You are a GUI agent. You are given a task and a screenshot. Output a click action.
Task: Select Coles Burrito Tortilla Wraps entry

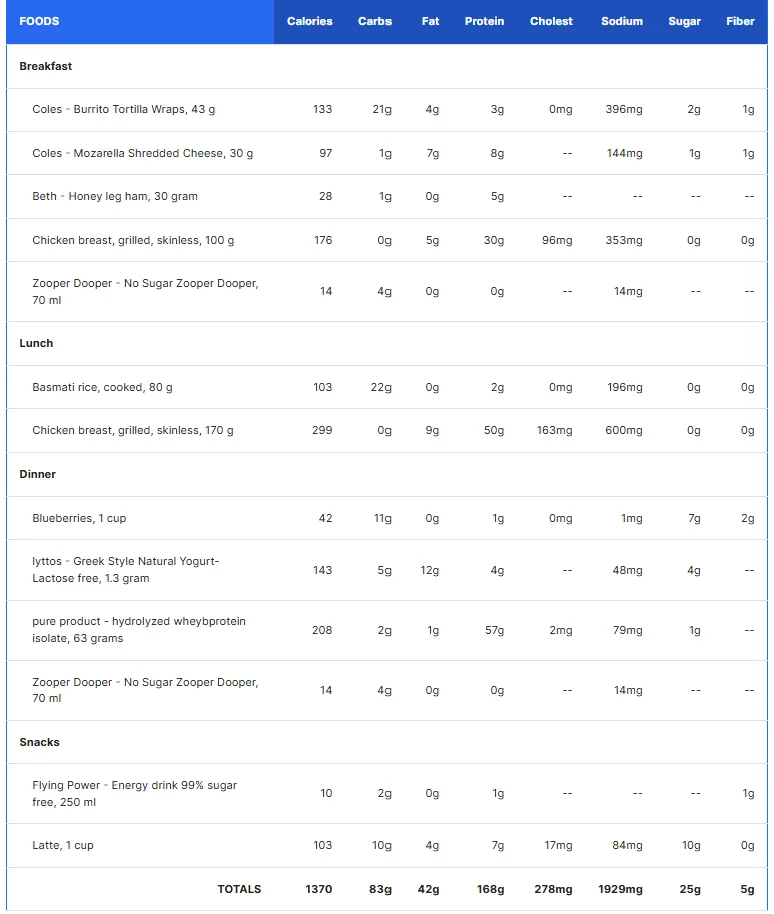pos(124,109)
